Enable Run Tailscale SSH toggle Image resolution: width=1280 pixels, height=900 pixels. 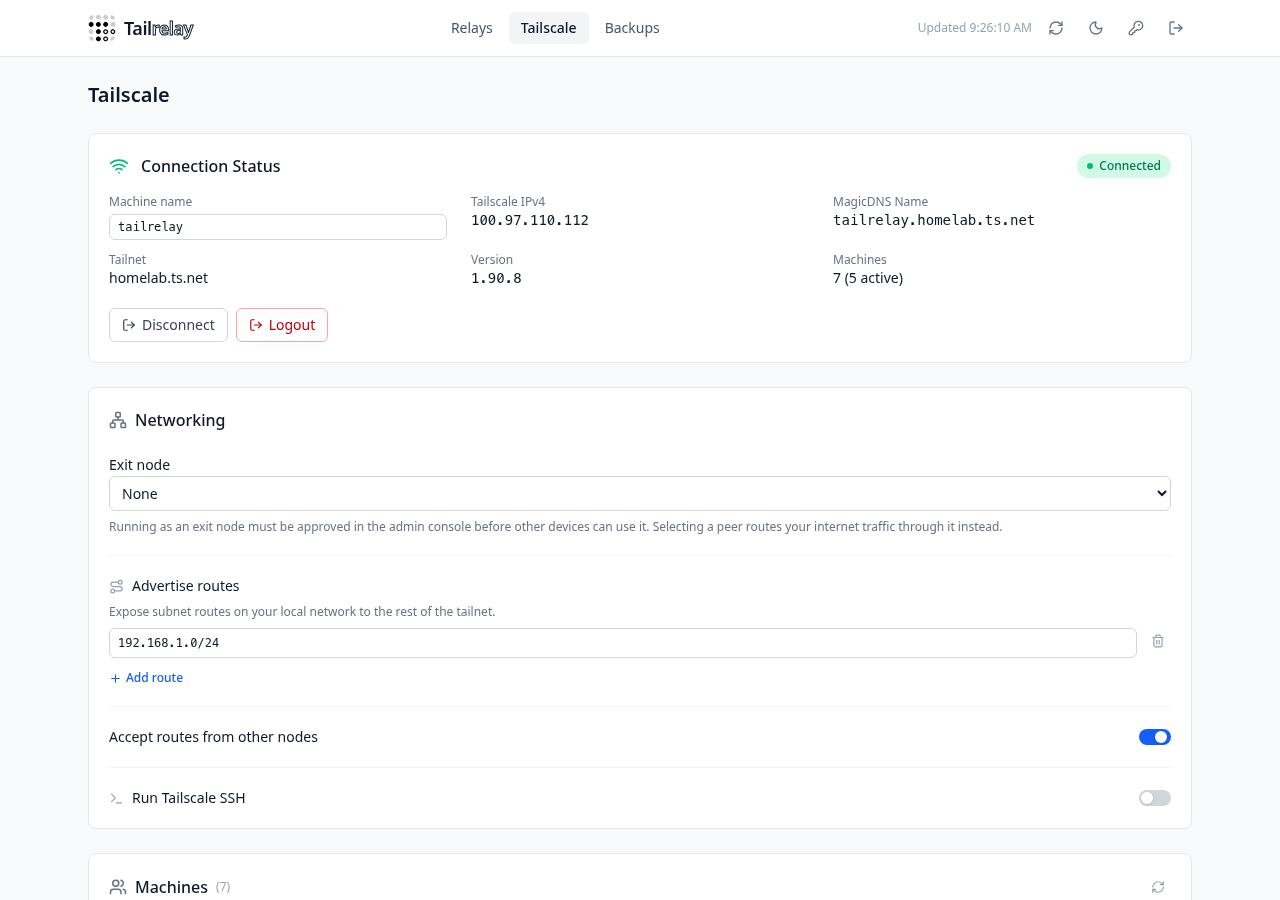pos(1155,798)
